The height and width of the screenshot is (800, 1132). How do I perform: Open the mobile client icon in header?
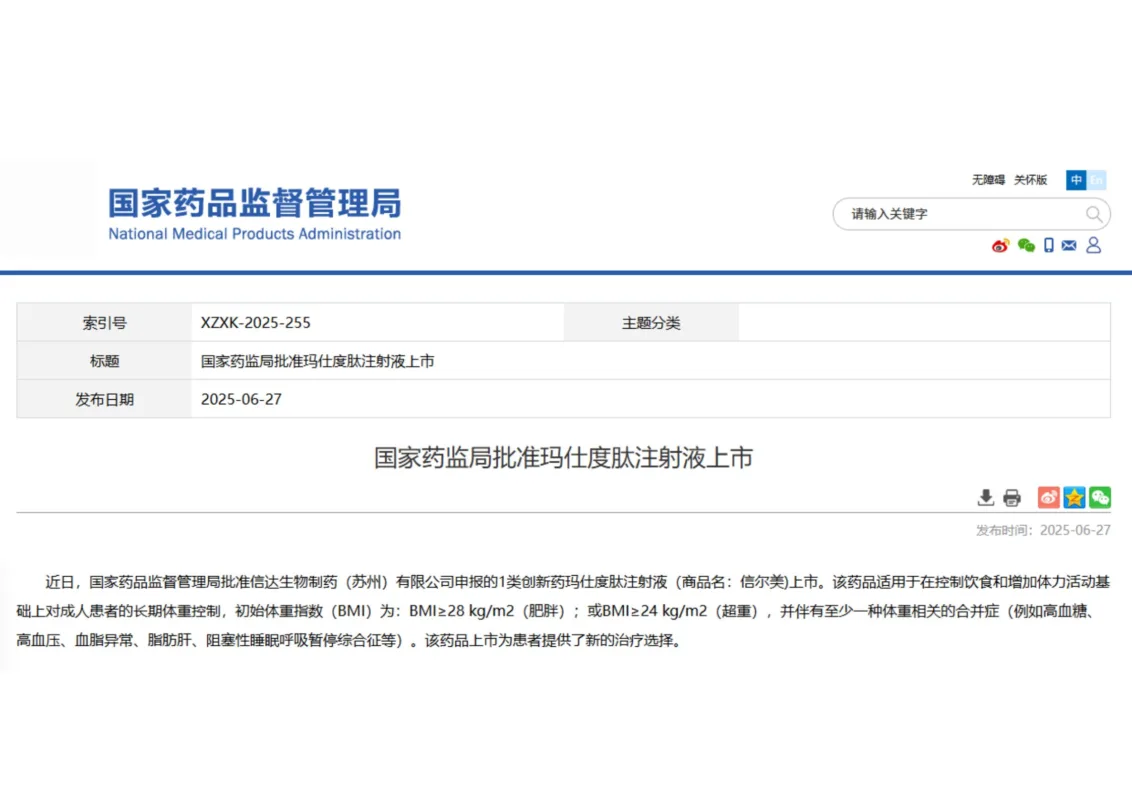(1049, 245)
